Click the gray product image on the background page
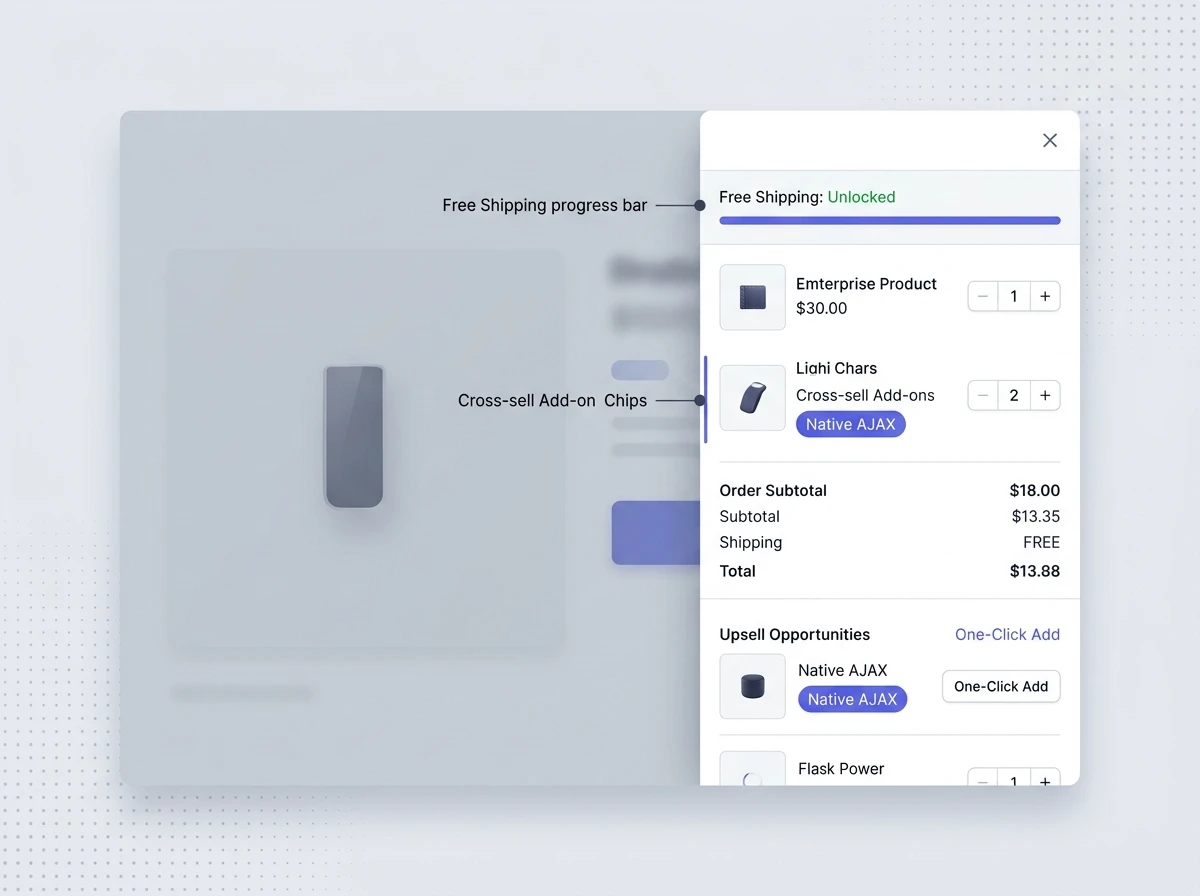Image resolution: width=1200 pixels, height=896 pixels. coord(354,436)
